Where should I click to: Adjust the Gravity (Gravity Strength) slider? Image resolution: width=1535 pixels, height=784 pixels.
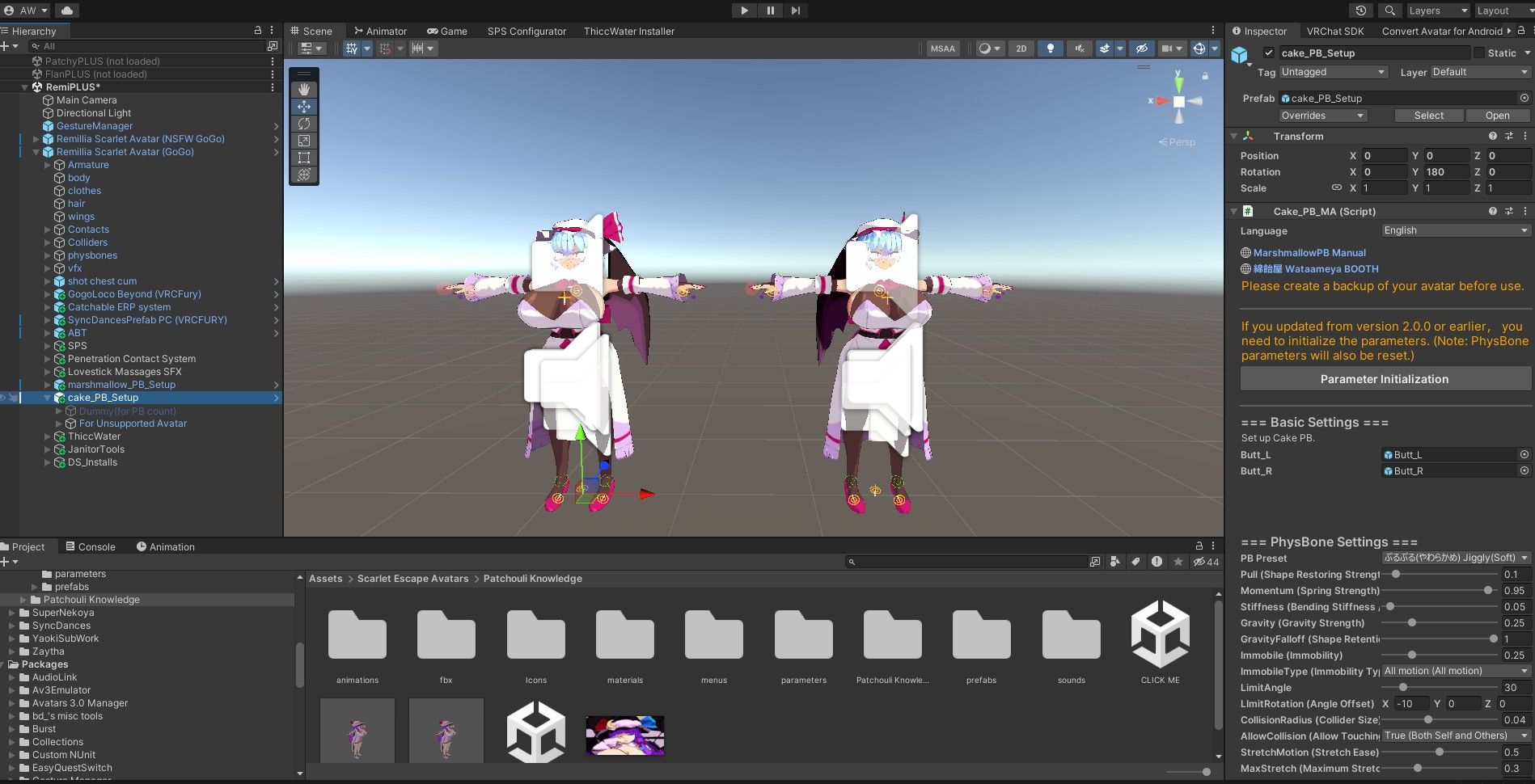click(1440, 623)
